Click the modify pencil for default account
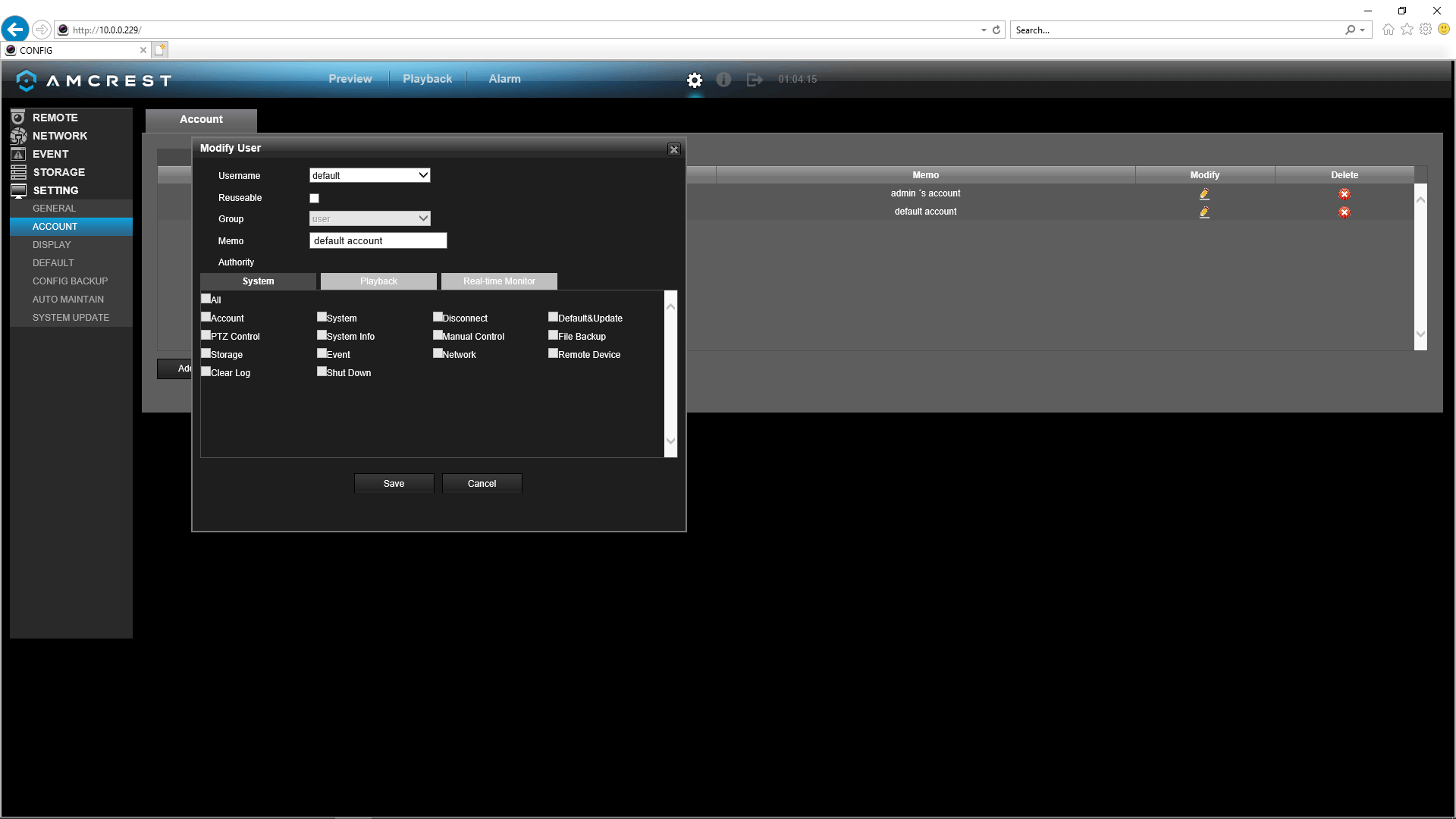 [x=1204, y=212]
